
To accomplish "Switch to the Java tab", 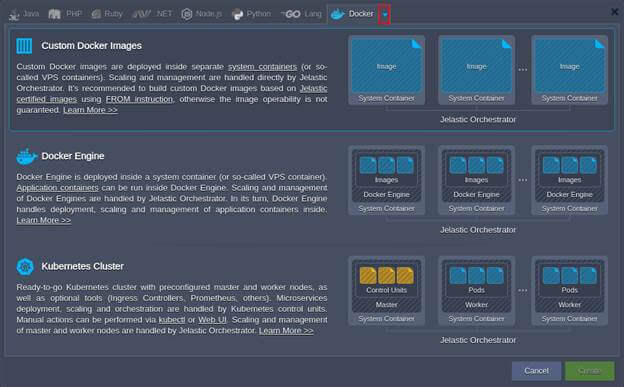I will [24, 14].
